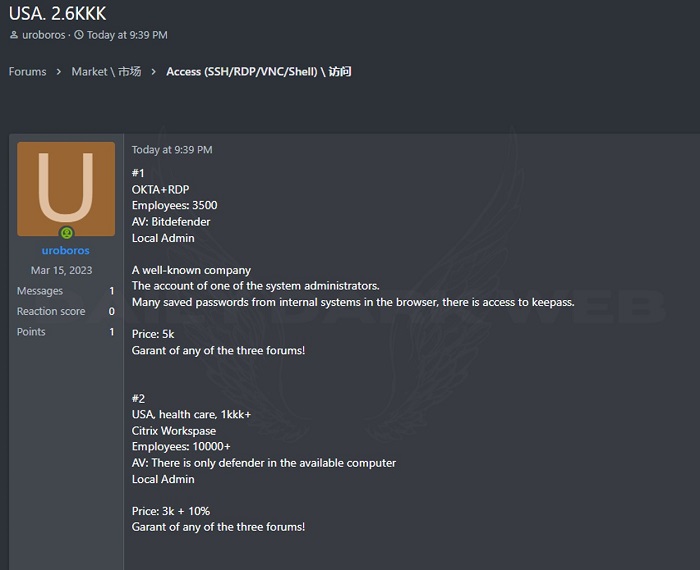Click the post timestamp above #1
Image resolution: width=700 pixels, height=570 pixels.
point(172,150)
